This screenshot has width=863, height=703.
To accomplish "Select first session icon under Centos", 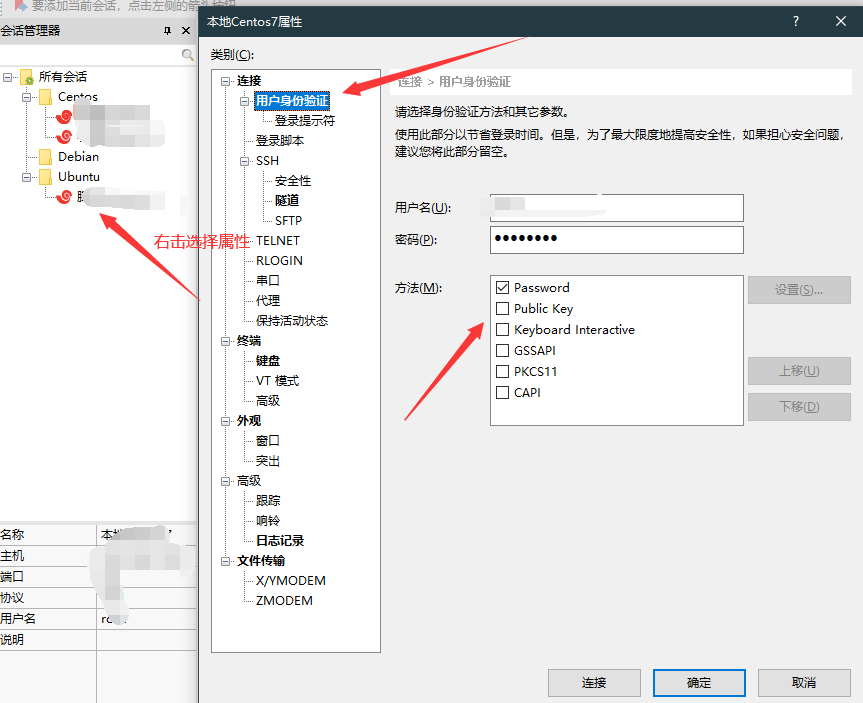I will [x=65, y=116].
